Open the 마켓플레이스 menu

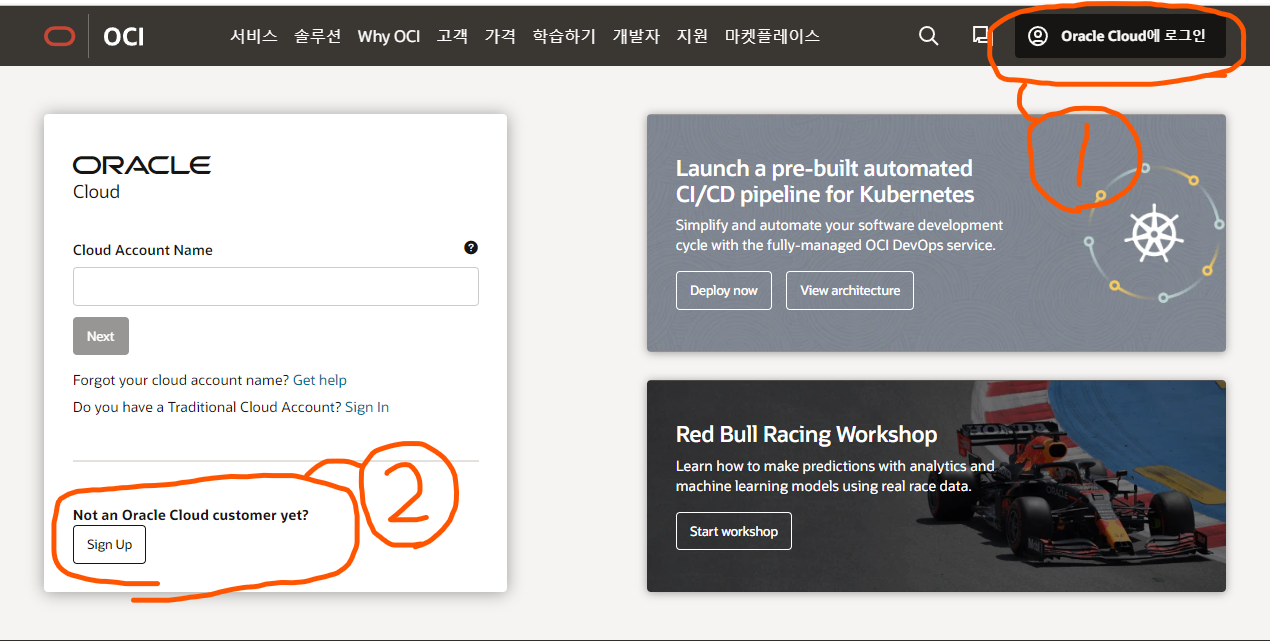pyautogui.click(x=772, y=36)
